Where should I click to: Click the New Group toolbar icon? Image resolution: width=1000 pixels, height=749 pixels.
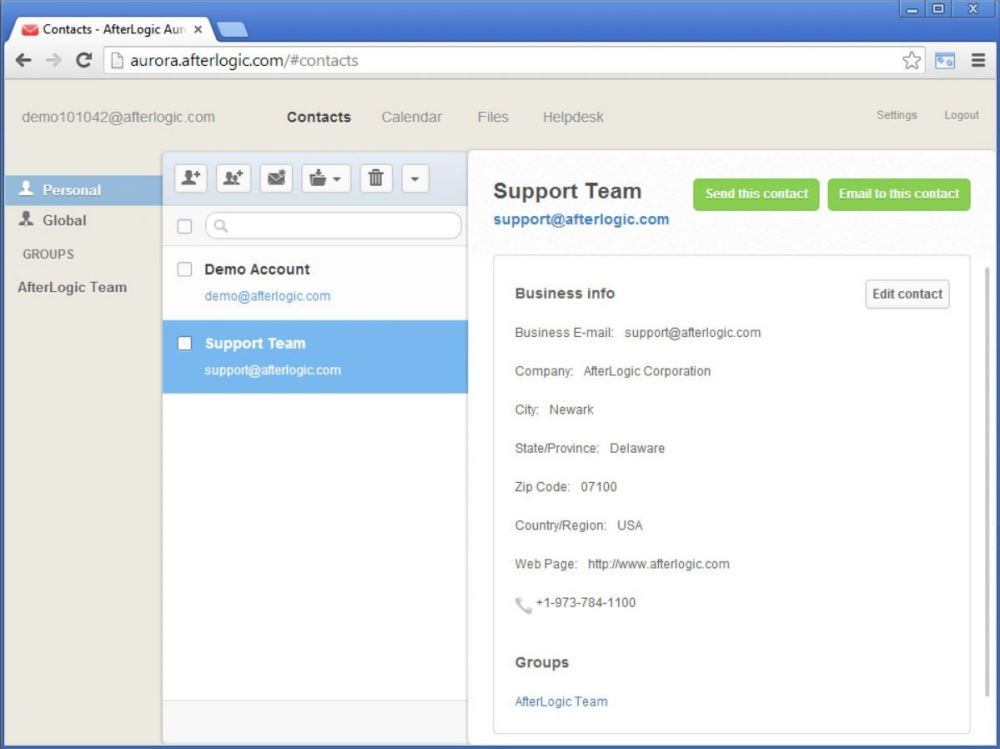[233, 178]
